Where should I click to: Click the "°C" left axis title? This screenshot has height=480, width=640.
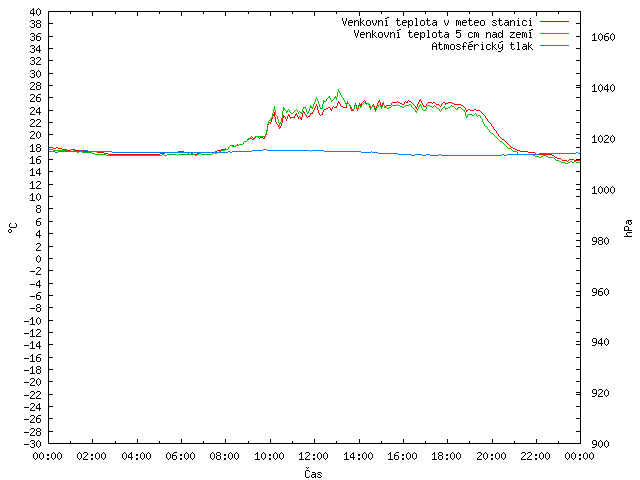coord(13,228)
